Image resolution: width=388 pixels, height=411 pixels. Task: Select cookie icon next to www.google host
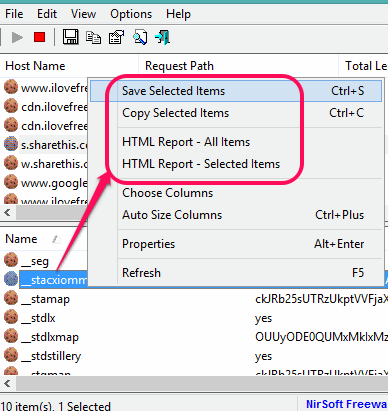11,182
